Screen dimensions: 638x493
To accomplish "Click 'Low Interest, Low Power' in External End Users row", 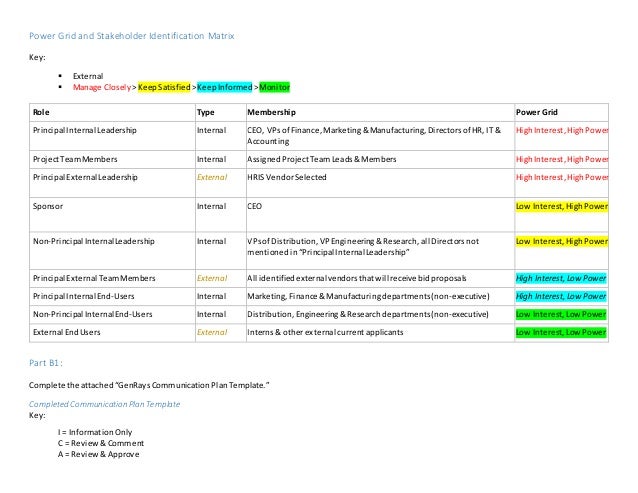I will [561, 332].
